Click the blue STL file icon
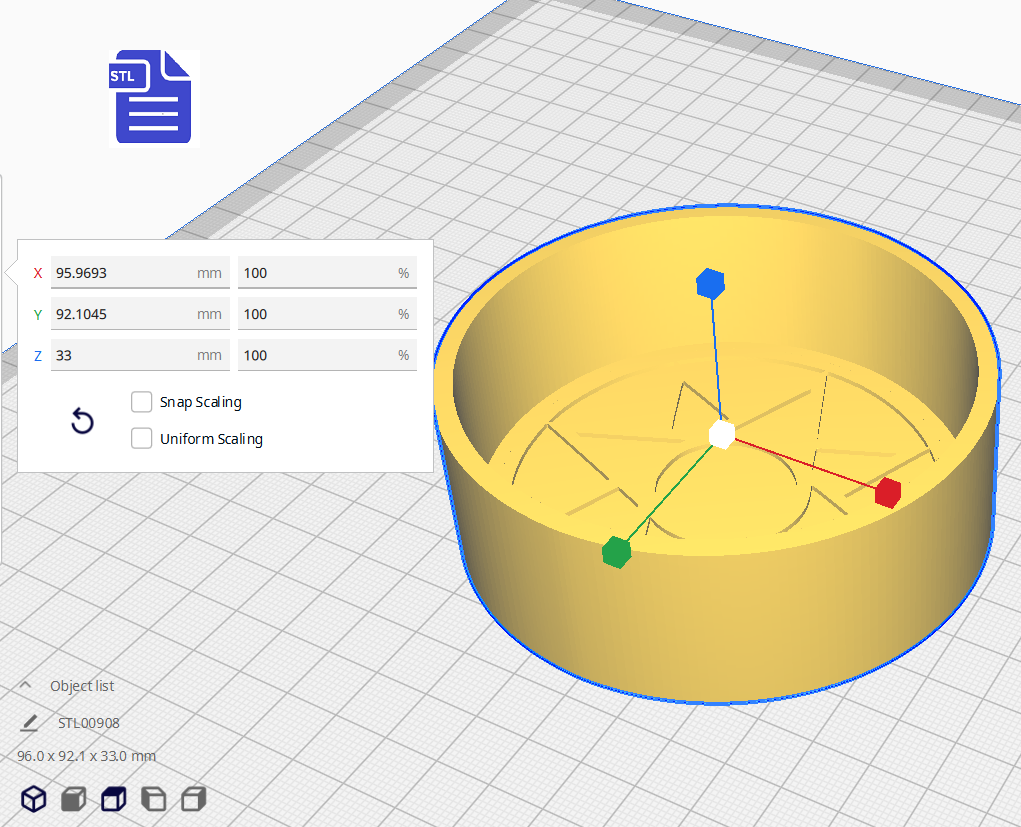The width and height of the screenshot is (1021, 827). point(154,97)
